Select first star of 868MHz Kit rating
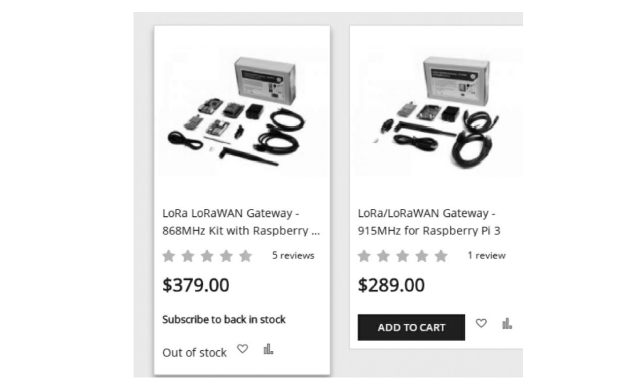The height and width of the screenshot is (386, 643). [169, 256]
